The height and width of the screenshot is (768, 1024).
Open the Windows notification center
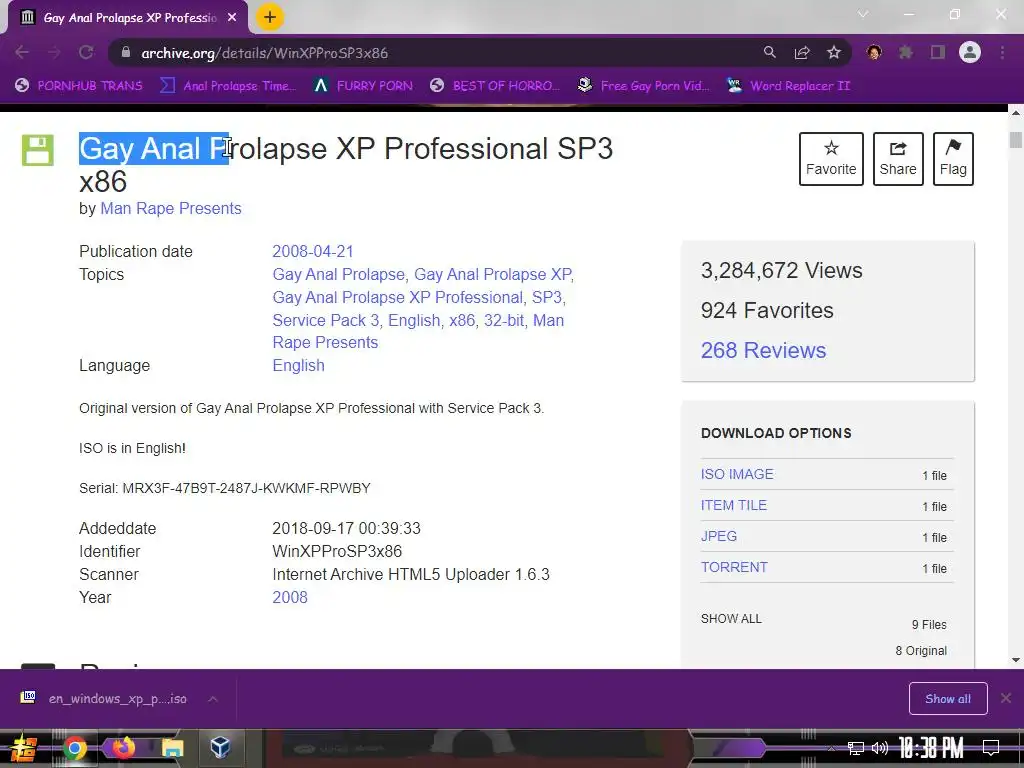(991, 748)
